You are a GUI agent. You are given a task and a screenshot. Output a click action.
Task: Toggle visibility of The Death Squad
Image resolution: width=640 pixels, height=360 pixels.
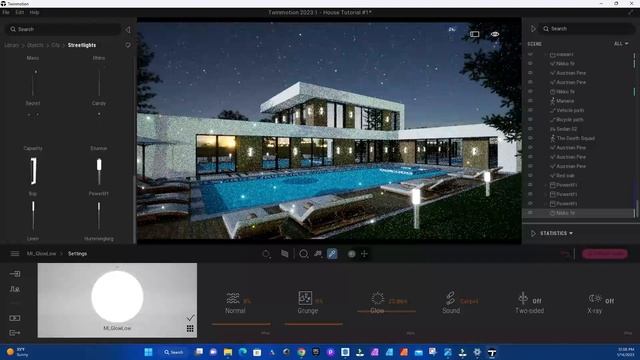530,138
